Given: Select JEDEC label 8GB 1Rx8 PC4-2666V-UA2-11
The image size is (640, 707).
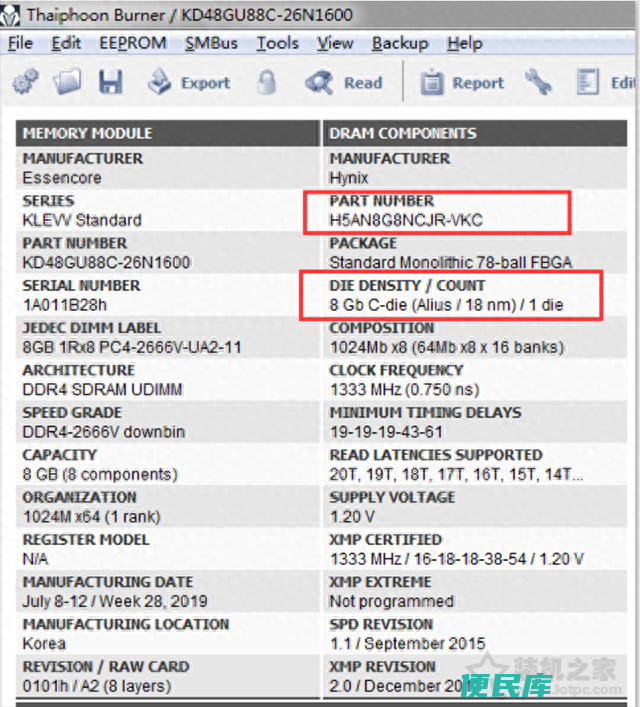Looking at the screenshot, I should (x=132, y=347).
